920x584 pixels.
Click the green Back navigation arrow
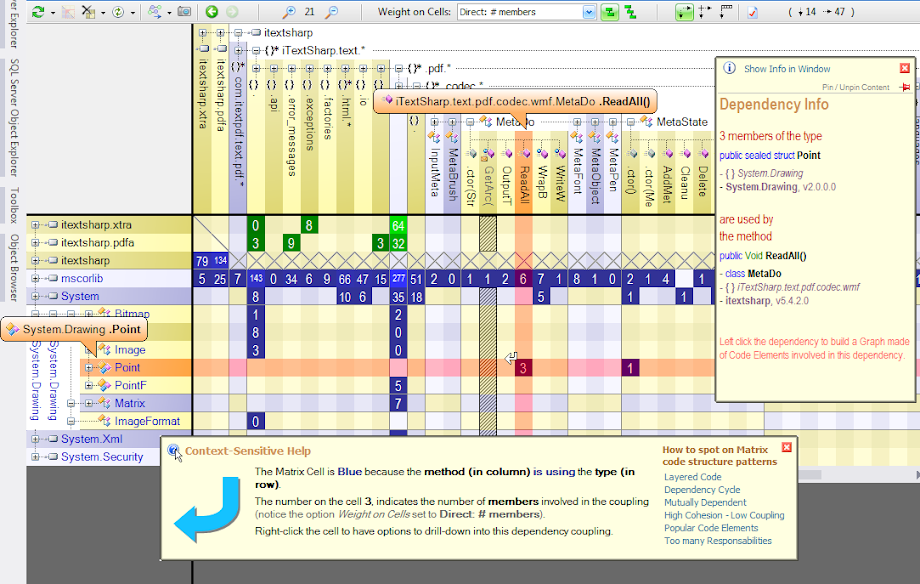point(212,12)
